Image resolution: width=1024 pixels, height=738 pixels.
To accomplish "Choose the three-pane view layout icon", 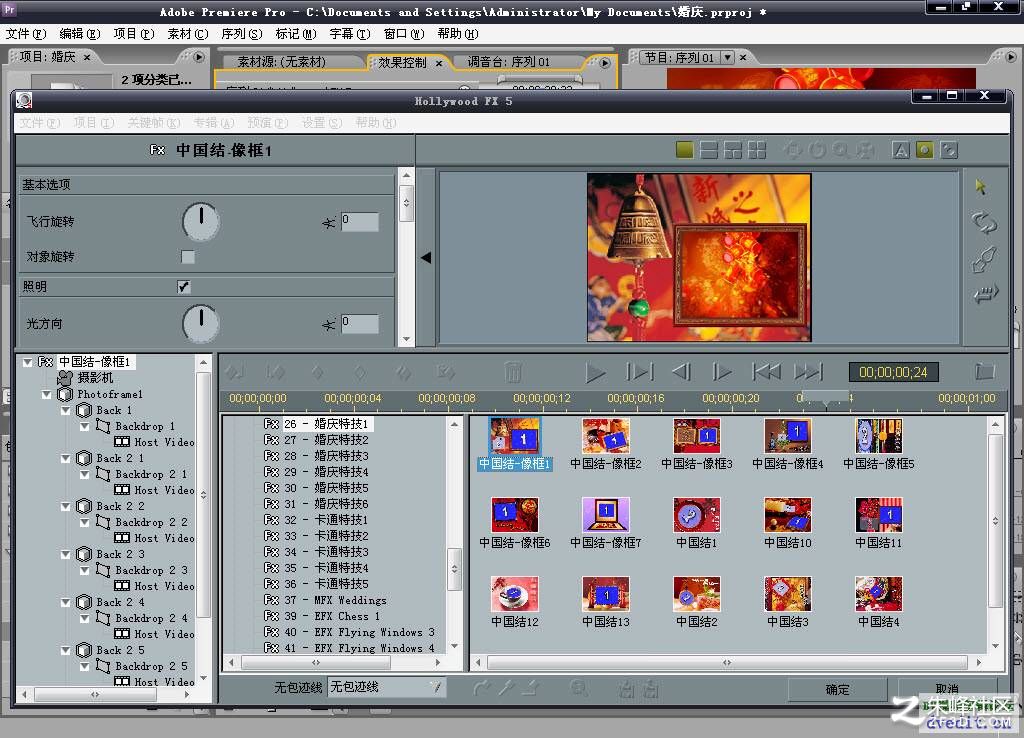I will 733,150.
